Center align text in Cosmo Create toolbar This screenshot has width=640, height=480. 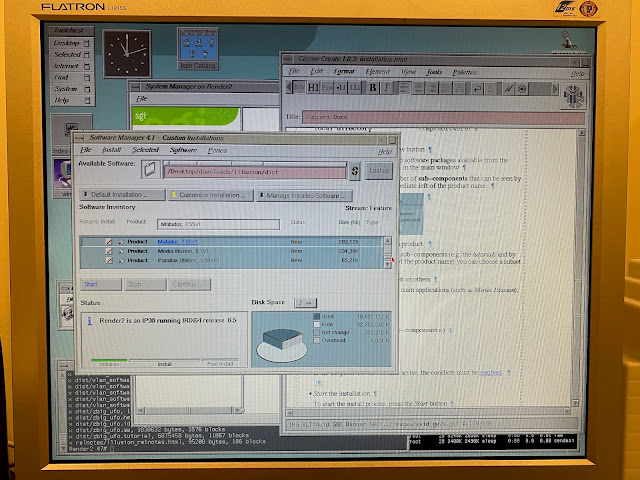418,88
